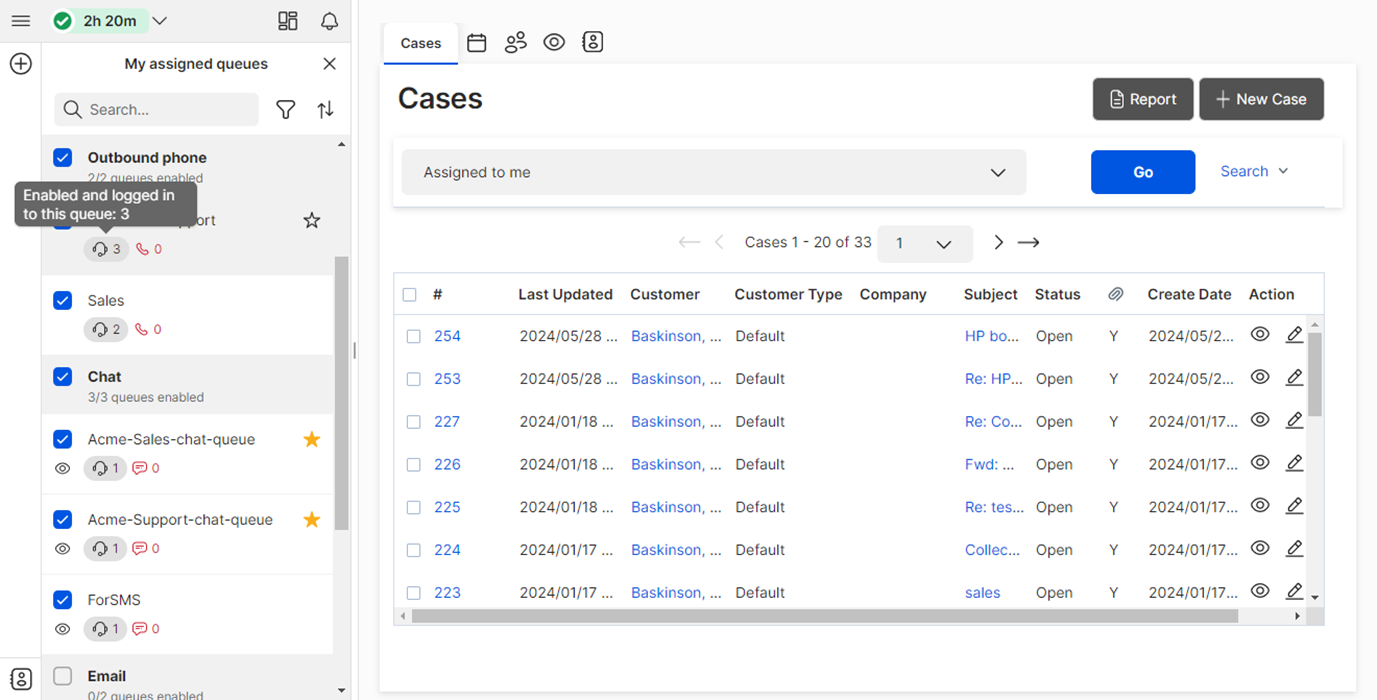This screenshot has width=1377, height=700.
Task: Uncheck the Chat queue group
Action: point(63,376)
